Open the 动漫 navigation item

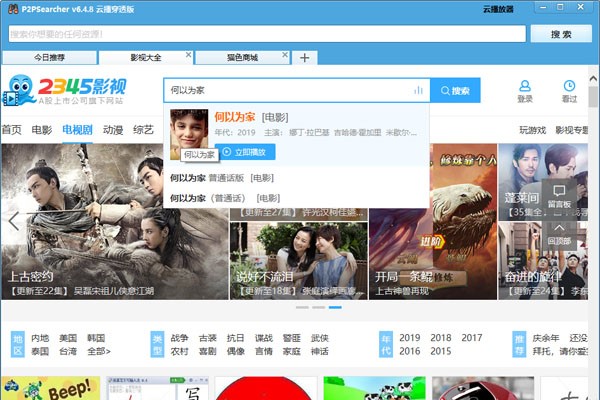click(x=113, y=130)
